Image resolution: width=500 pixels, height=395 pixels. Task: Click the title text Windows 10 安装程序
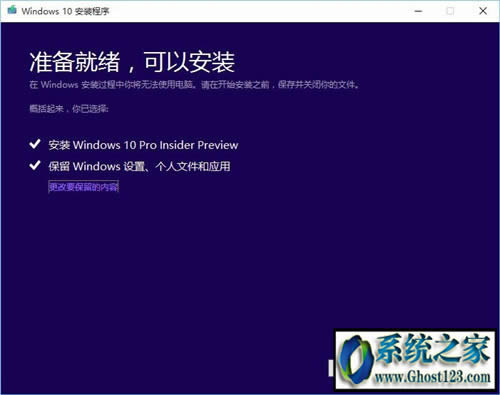click(65, 11)
